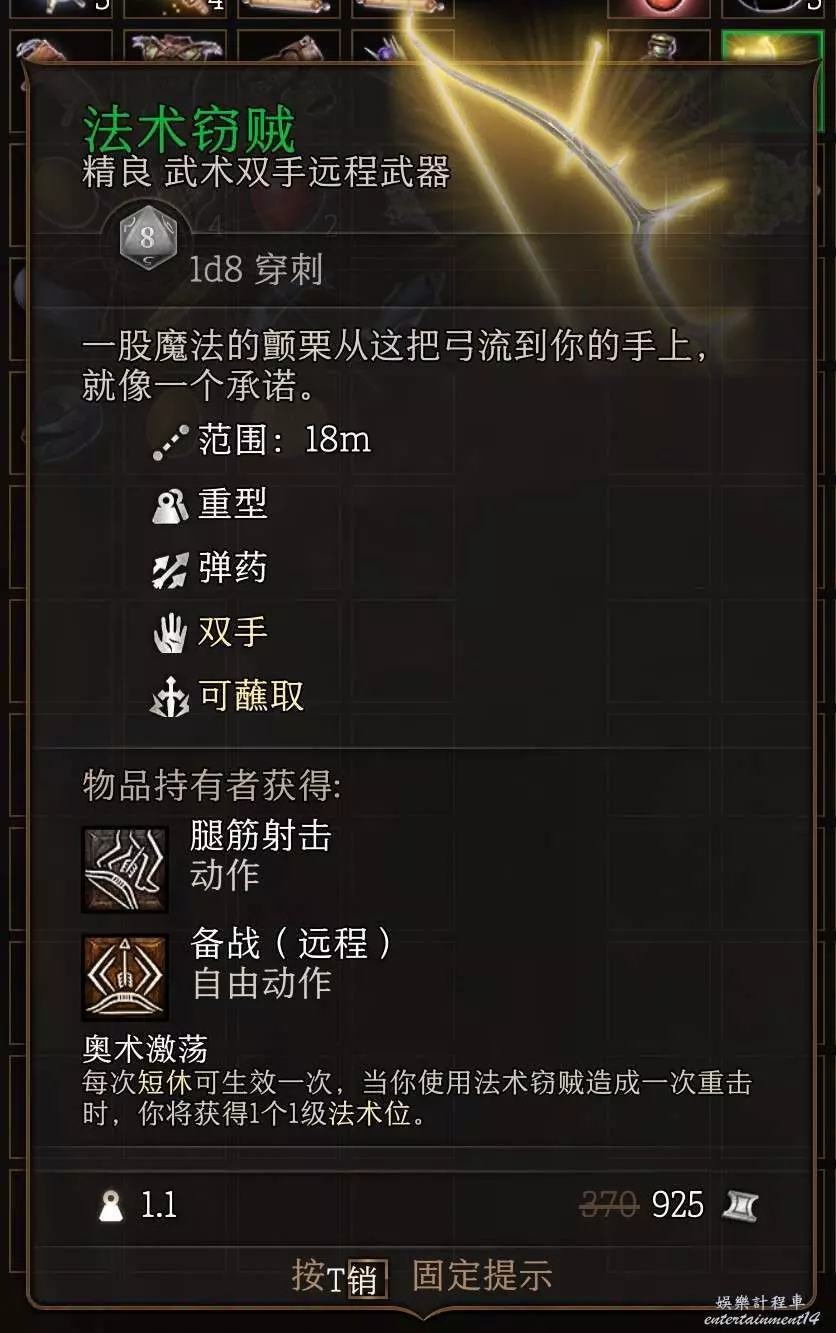This screenshot has height=1333, width=836.
Task: Click the d8 damage die icon
Action: (x=147, y=240)
